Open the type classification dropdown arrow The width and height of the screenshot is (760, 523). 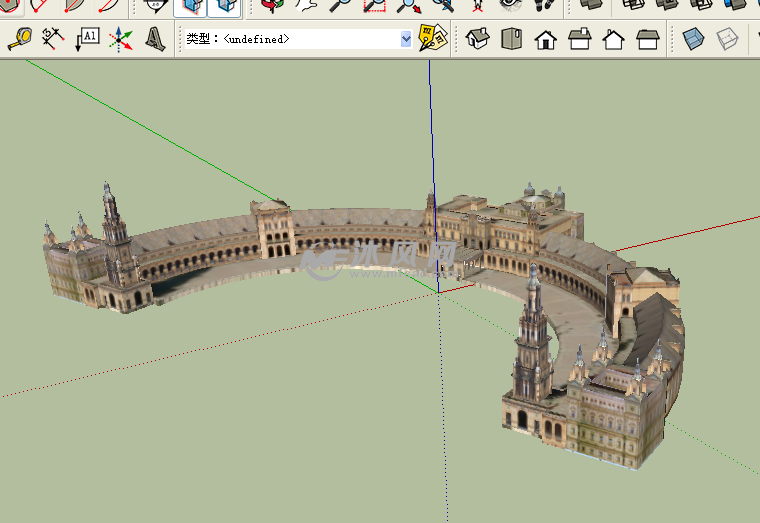[x=406, y=39]
